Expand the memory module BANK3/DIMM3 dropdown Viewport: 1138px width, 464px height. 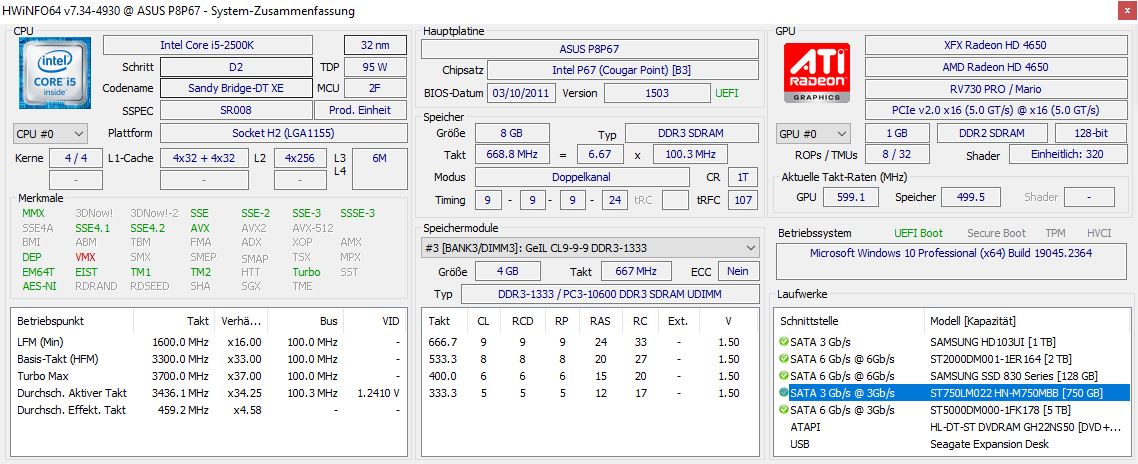coord(590,248)
